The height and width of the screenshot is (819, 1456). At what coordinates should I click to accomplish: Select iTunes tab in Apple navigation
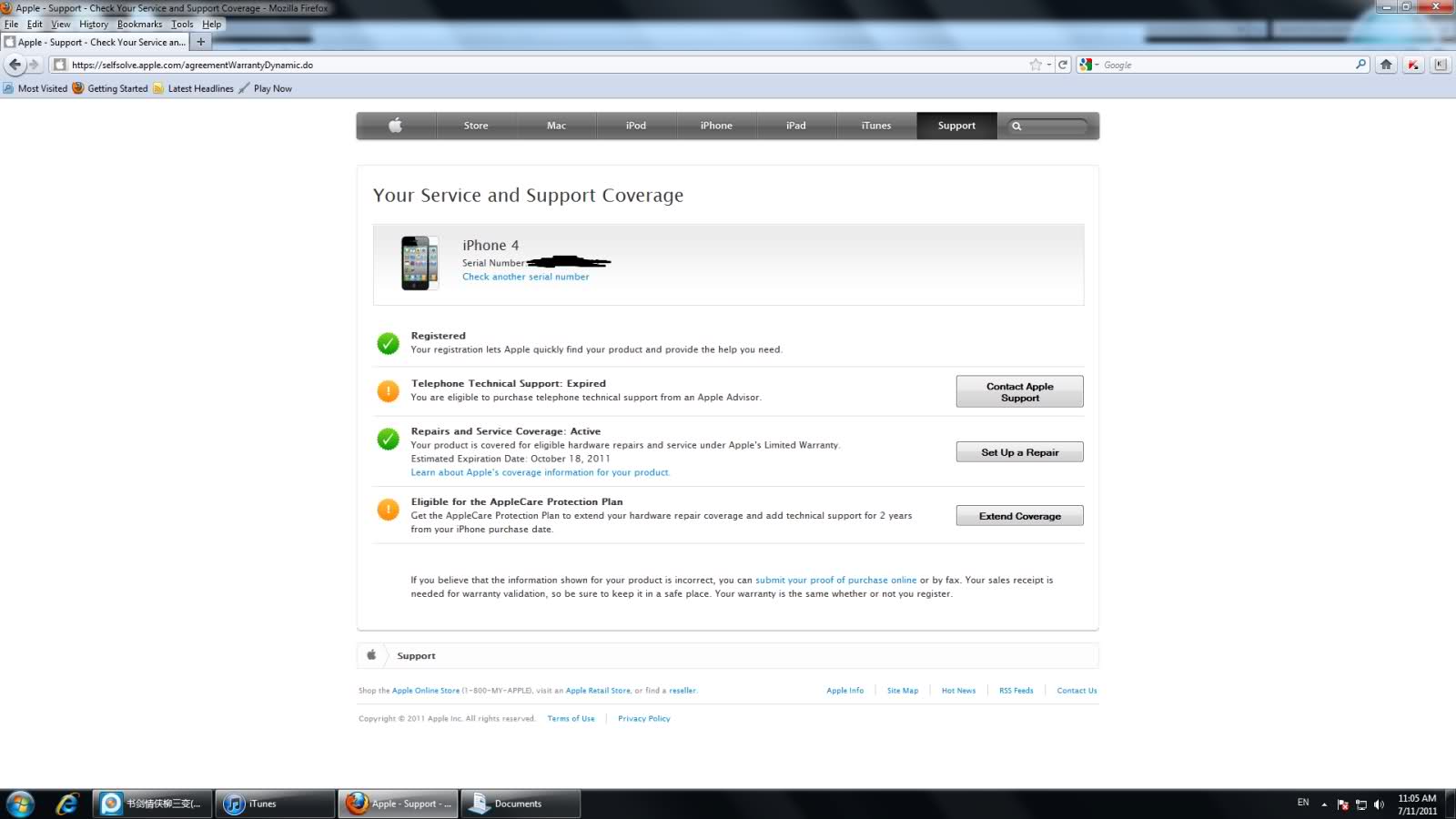click(x=876, y=126)
